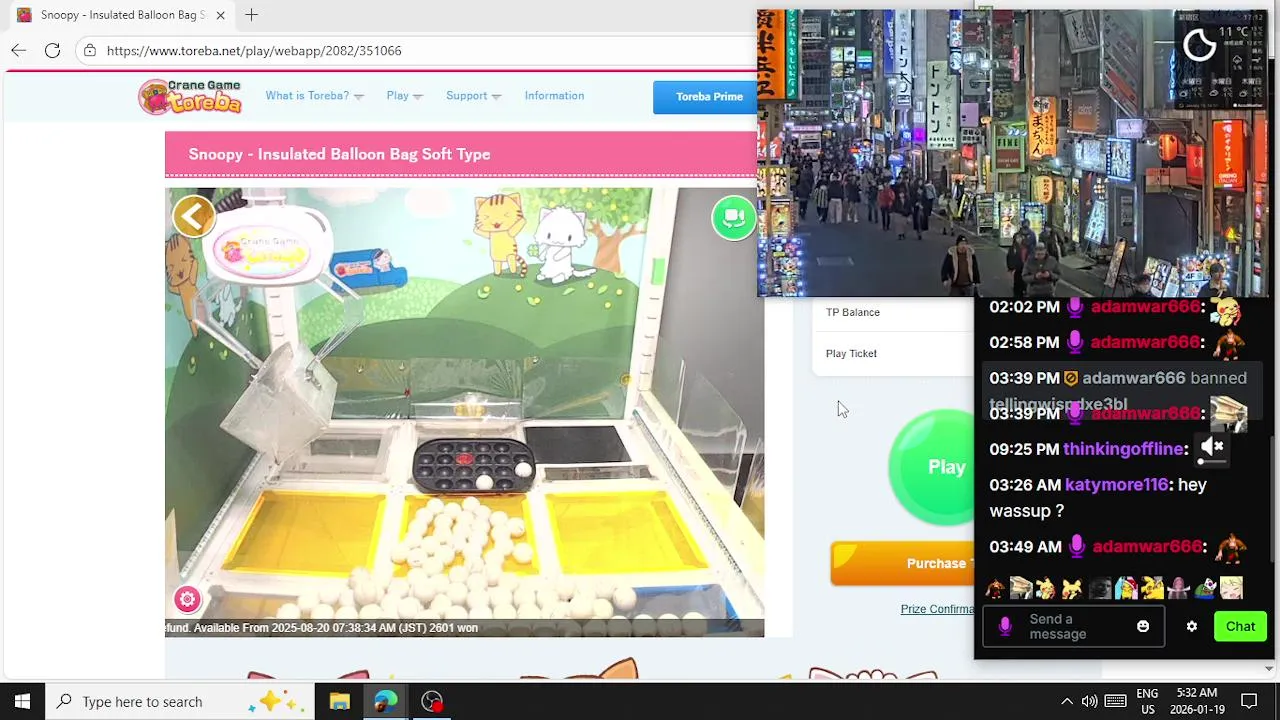Click the crane game live video feed

pyautogui.click(x=464, y=412)
